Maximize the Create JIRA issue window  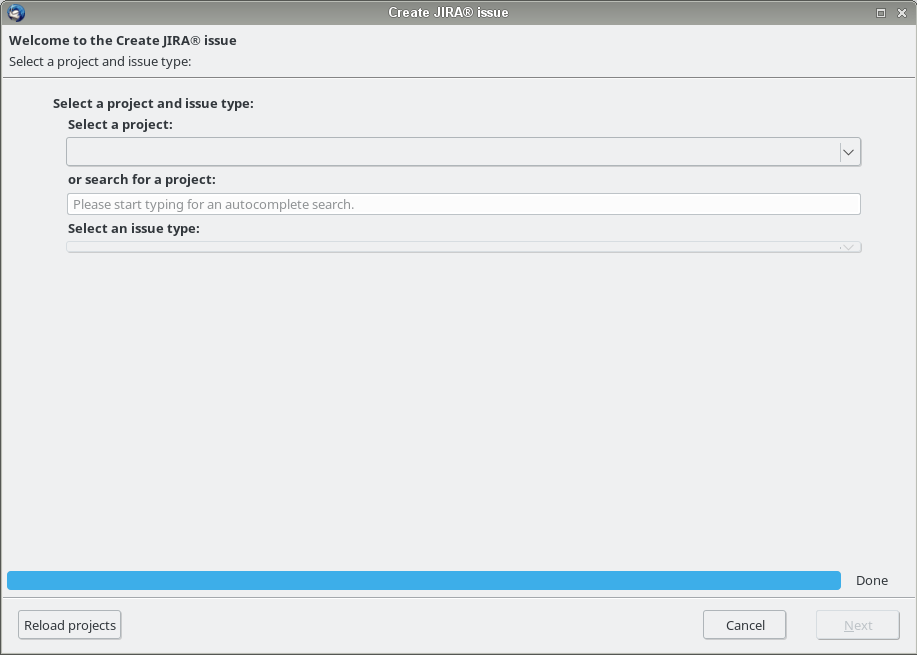tap(881, 13)
